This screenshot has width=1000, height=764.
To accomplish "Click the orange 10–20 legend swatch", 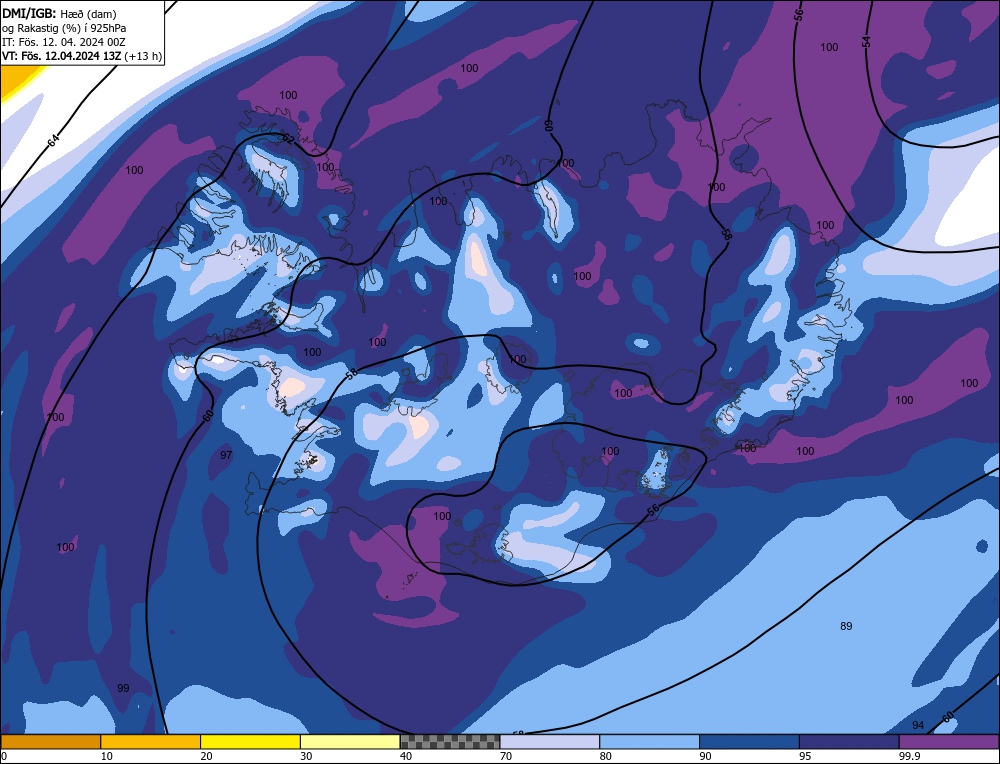I will 151,742.
